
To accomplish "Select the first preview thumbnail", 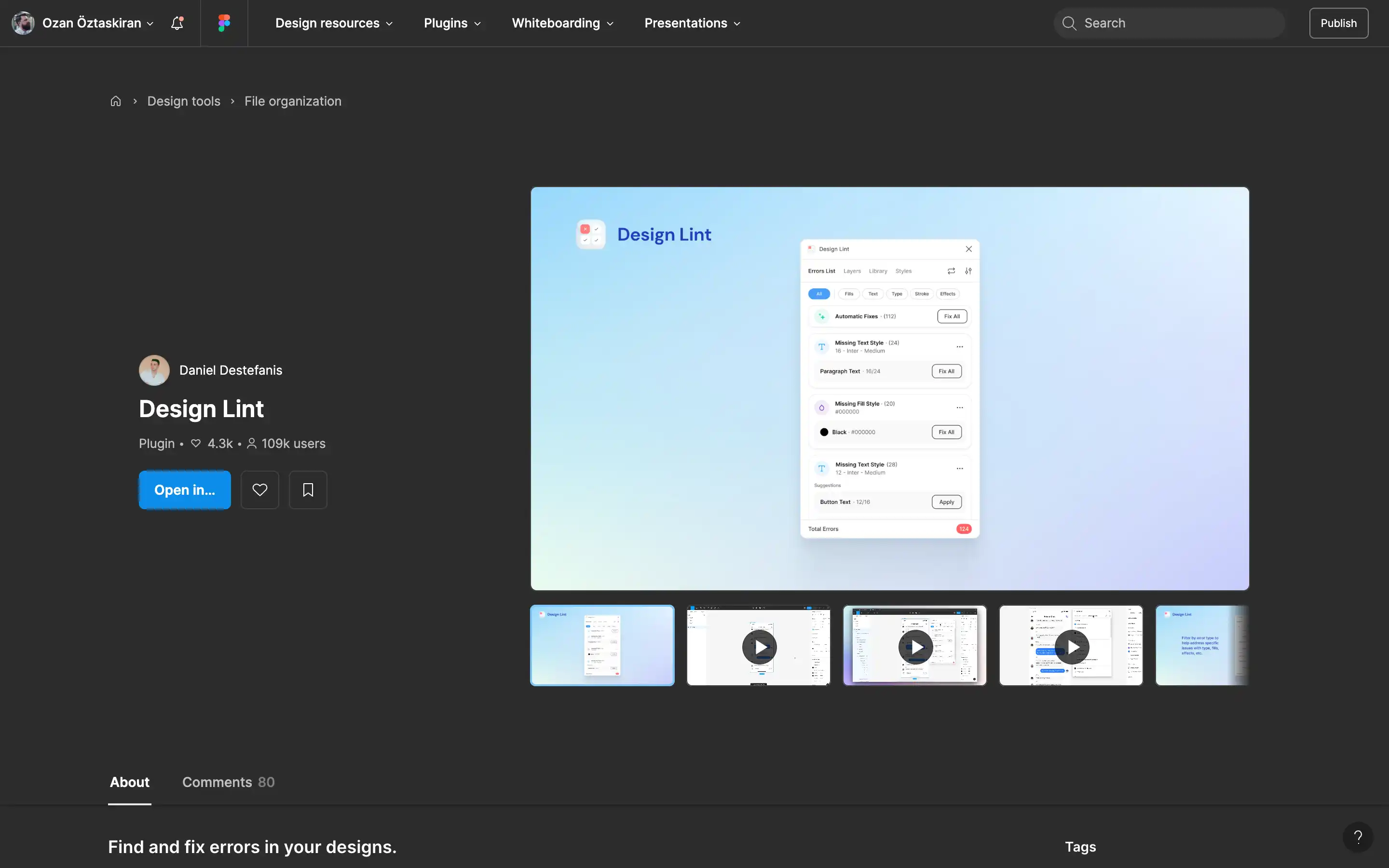I will [x=602, y=645].
